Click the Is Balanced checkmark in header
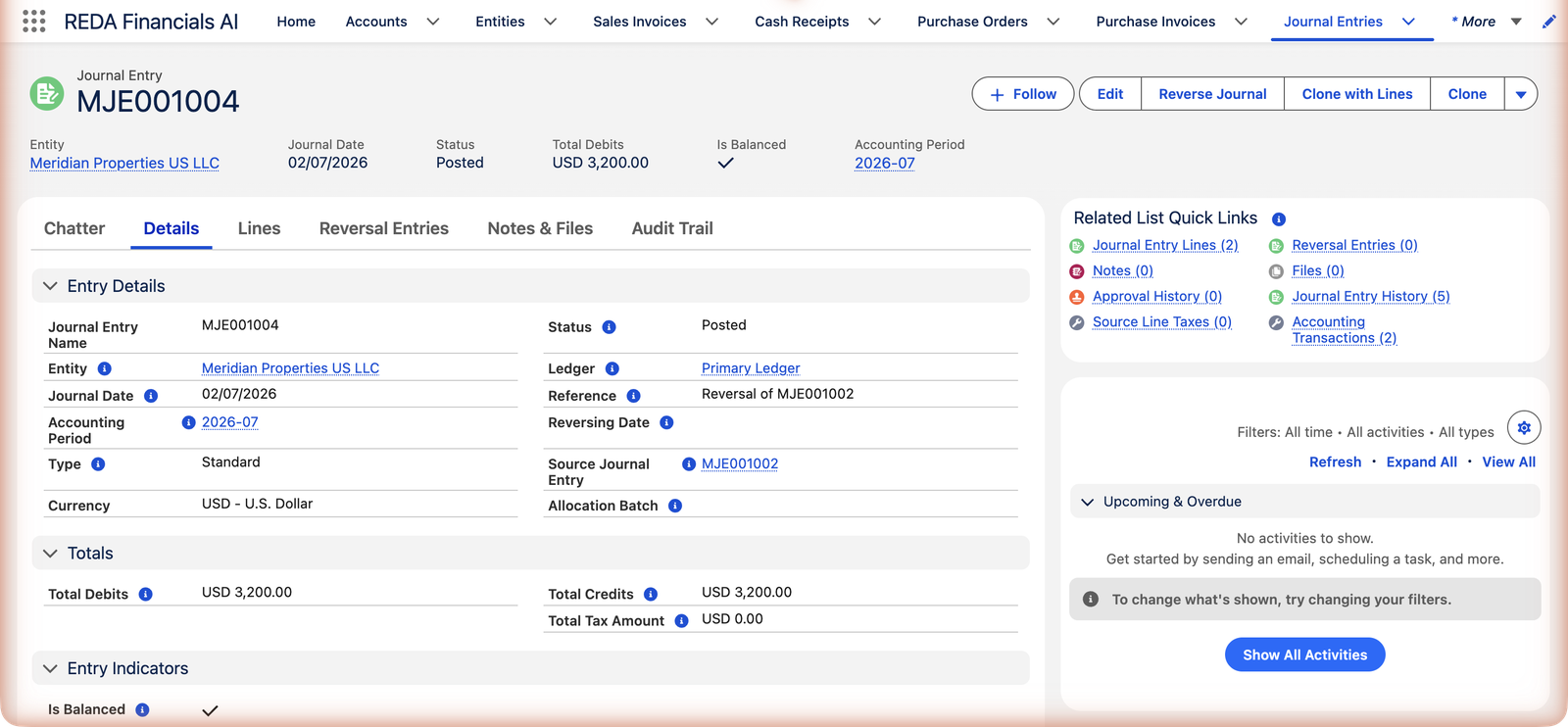This screenshot has height=727, width=1568. [725, 164]
